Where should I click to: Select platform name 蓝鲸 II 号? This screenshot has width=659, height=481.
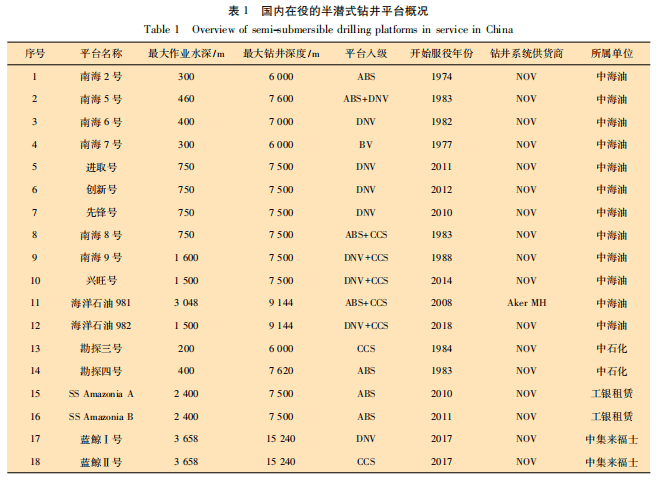101,462
